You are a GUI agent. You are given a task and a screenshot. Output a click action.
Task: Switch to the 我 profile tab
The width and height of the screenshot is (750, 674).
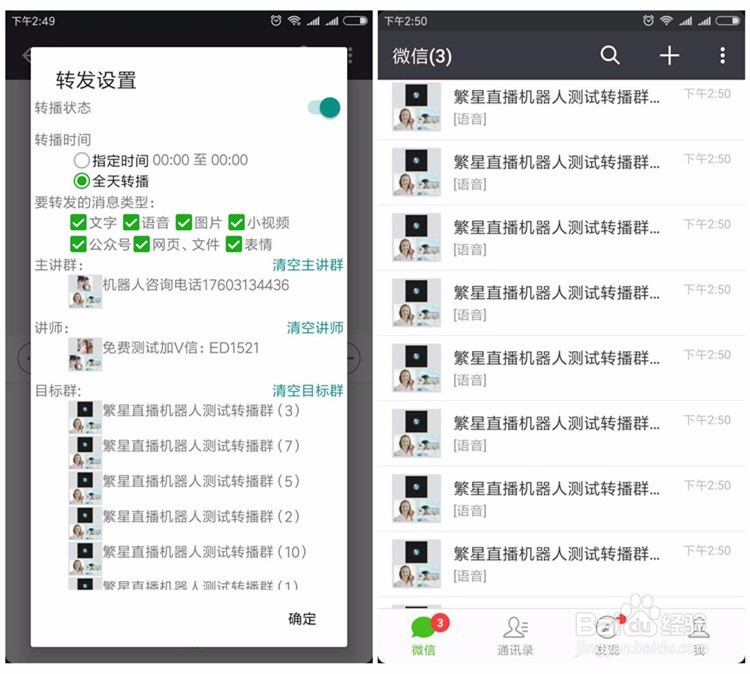[x=699, y=635]
